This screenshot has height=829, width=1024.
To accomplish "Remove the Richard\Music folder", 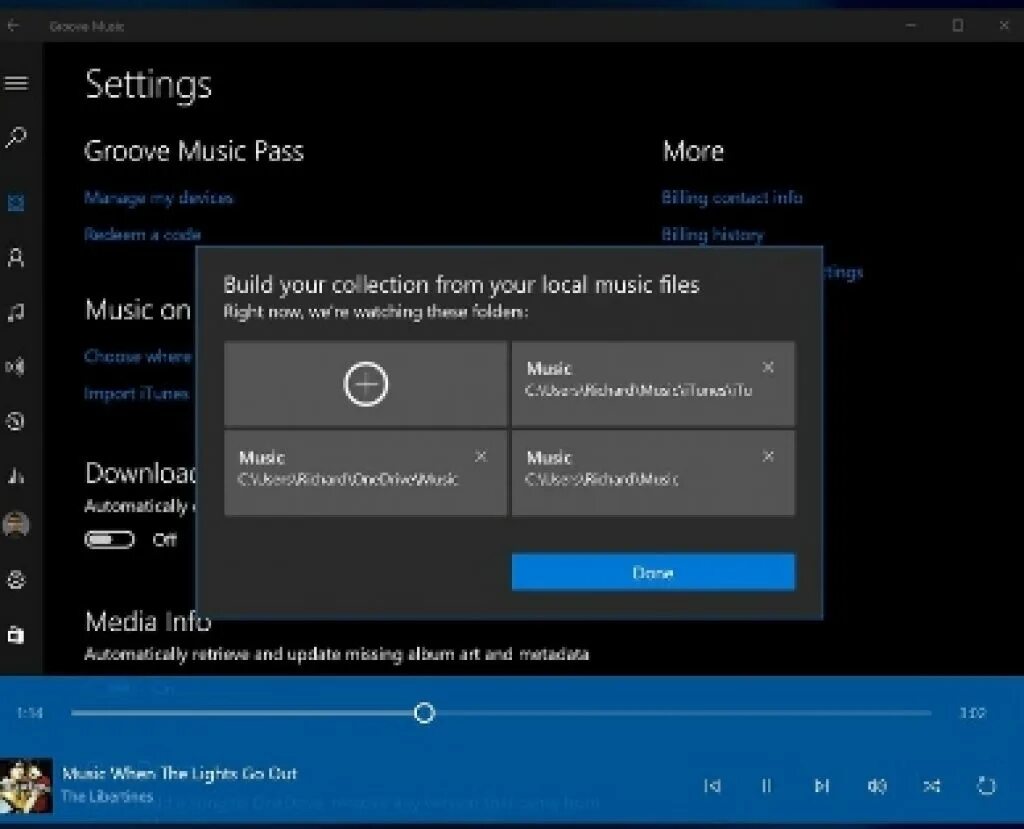I will click(x=768, y=457).
